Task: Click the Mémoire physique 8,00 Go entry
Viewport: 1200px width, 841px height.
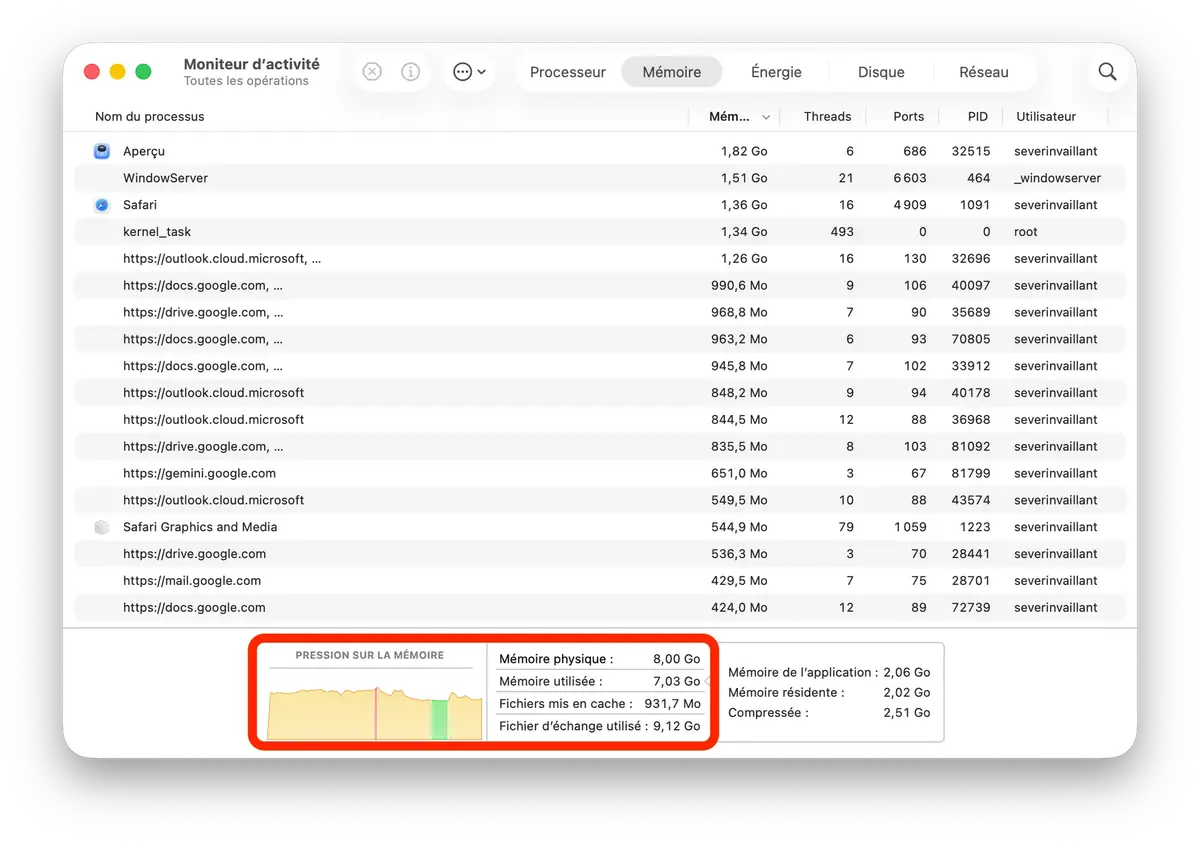Action: pos(600,659)
